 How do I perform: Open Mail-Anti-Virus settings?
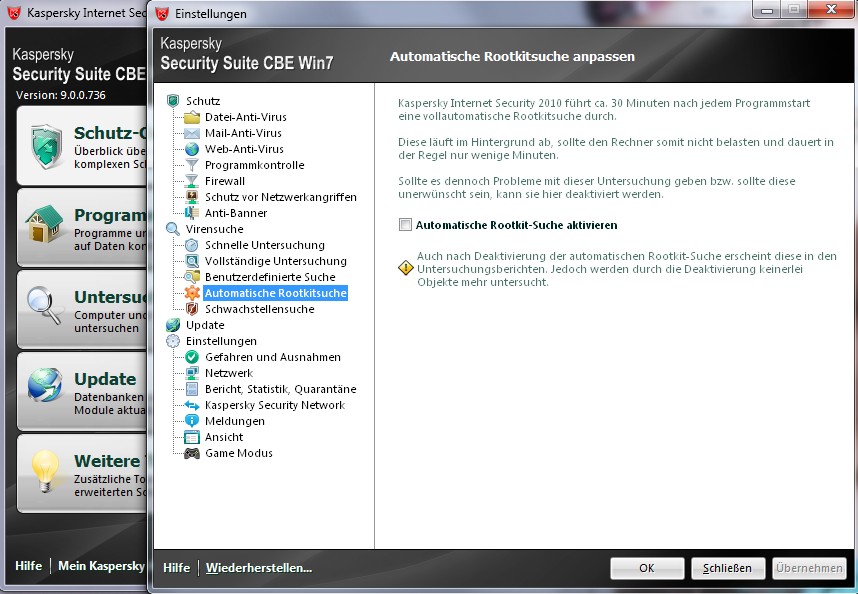click(x=244, y=133)
